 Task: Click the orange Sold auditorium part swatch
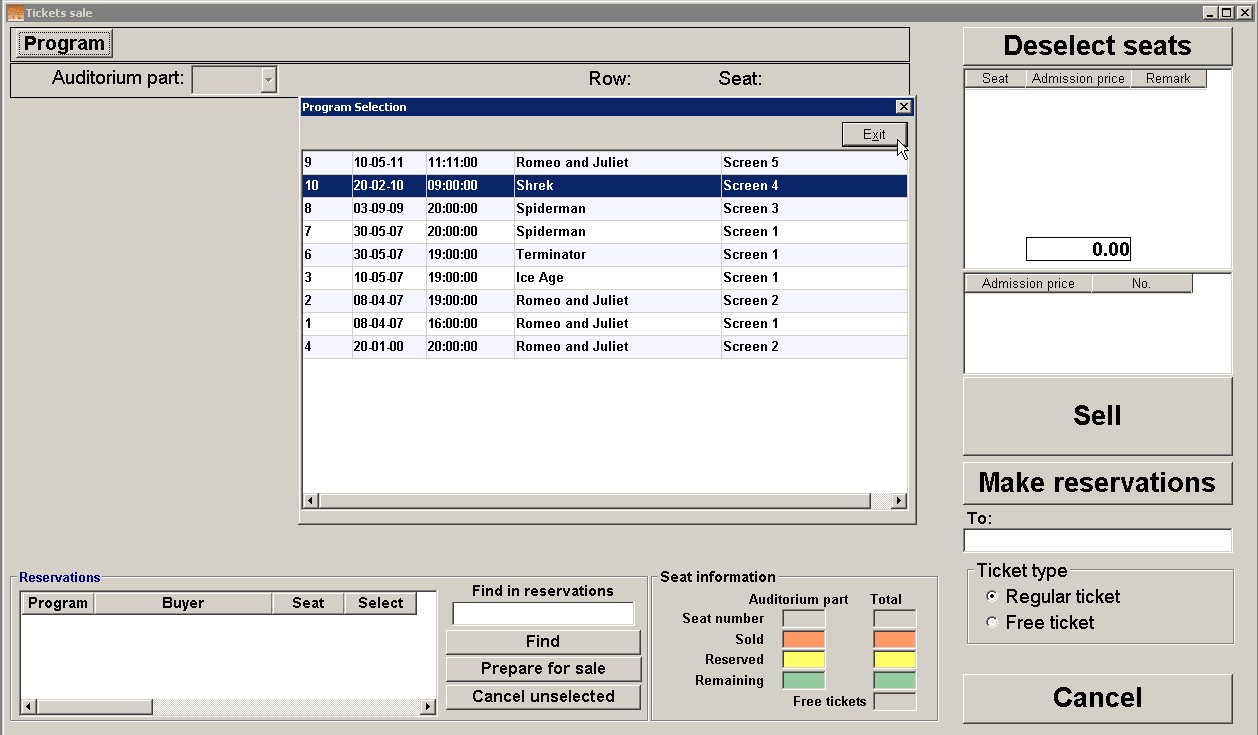803,639
